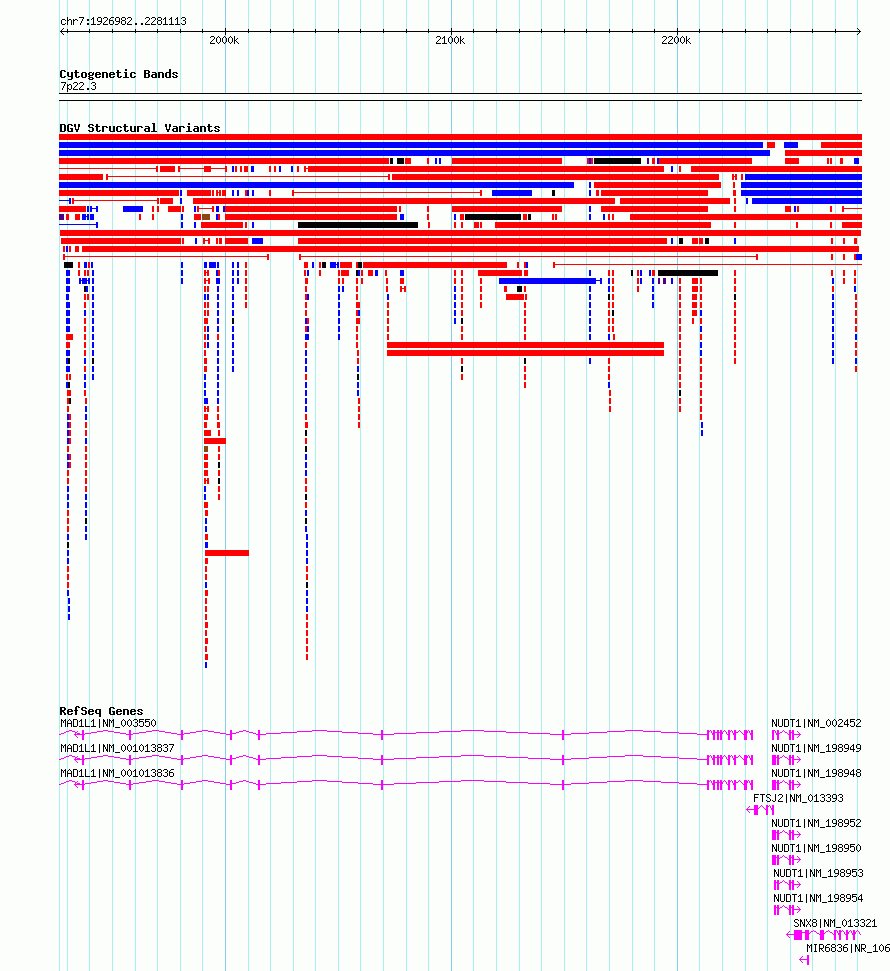Click the MAD1L1 NM_003550 gene model line
The height and width of the screenshot is (971, 890).
click(x=406, y=735)
